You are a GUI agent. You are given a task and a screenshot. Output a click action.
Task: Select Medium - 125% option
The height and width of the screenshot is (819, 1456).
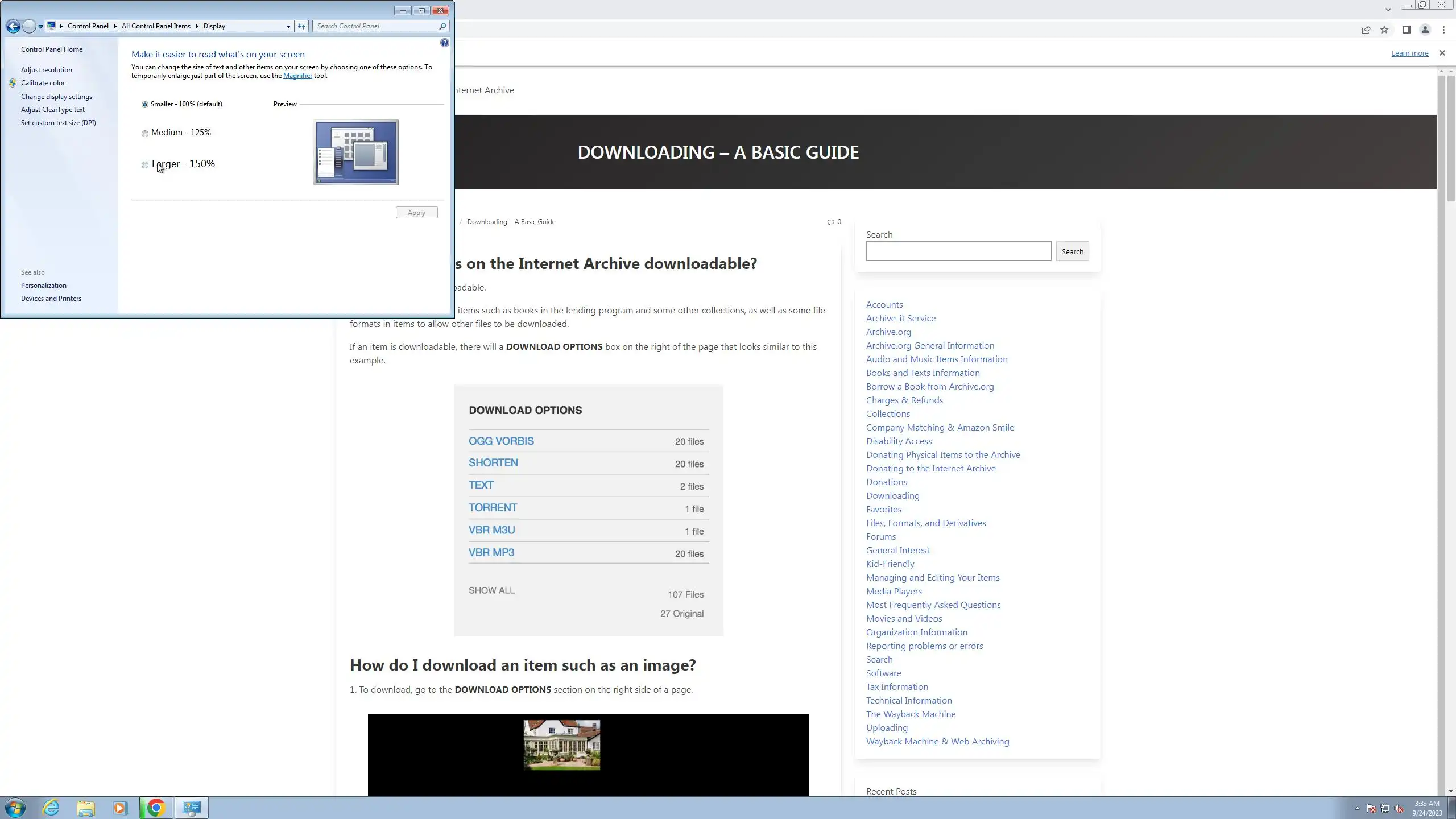click(145, 134)
